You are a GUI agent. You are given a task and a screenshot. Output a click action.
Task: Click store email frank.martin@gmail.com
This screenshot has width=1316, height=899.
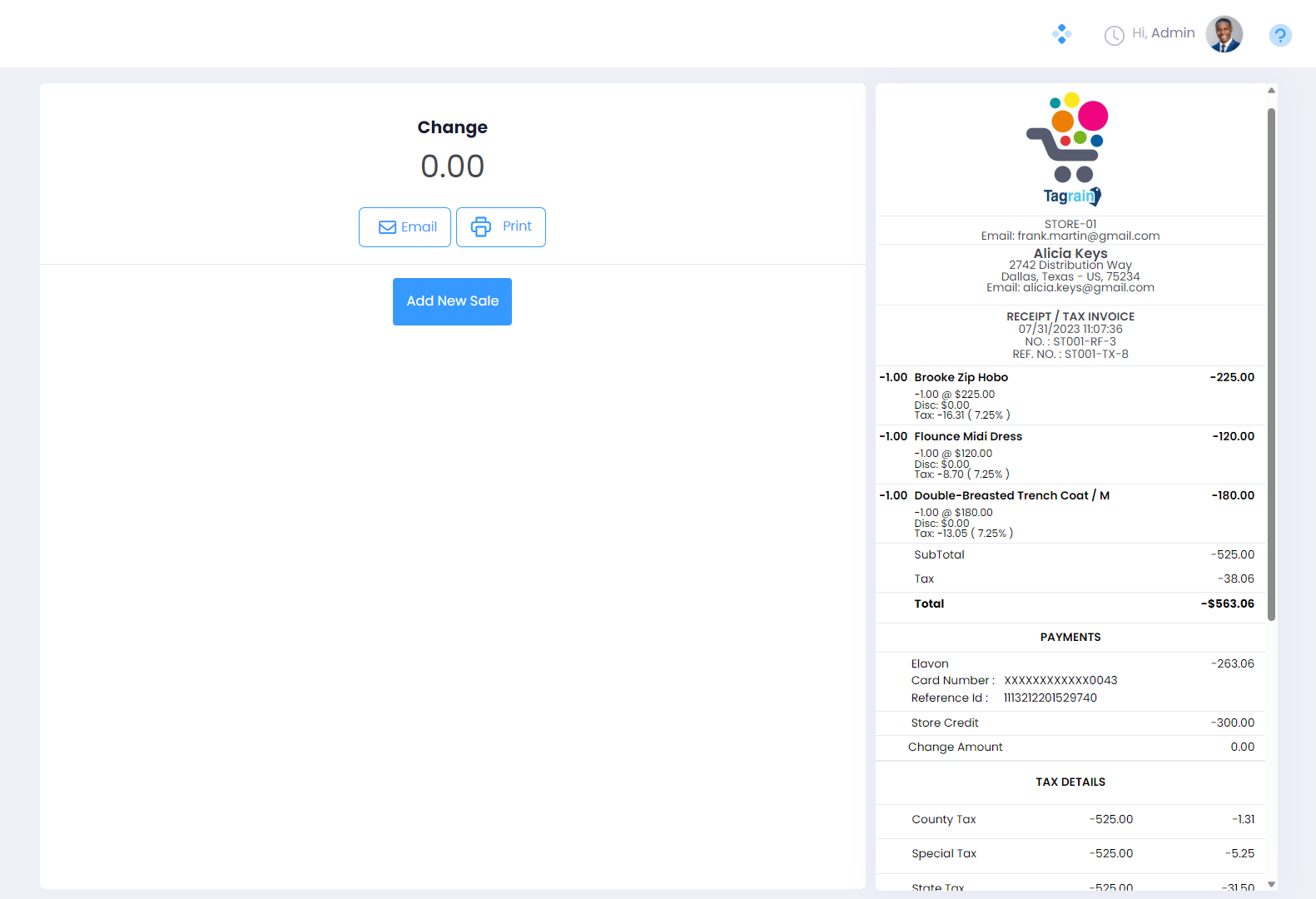tap(1088, 236)
